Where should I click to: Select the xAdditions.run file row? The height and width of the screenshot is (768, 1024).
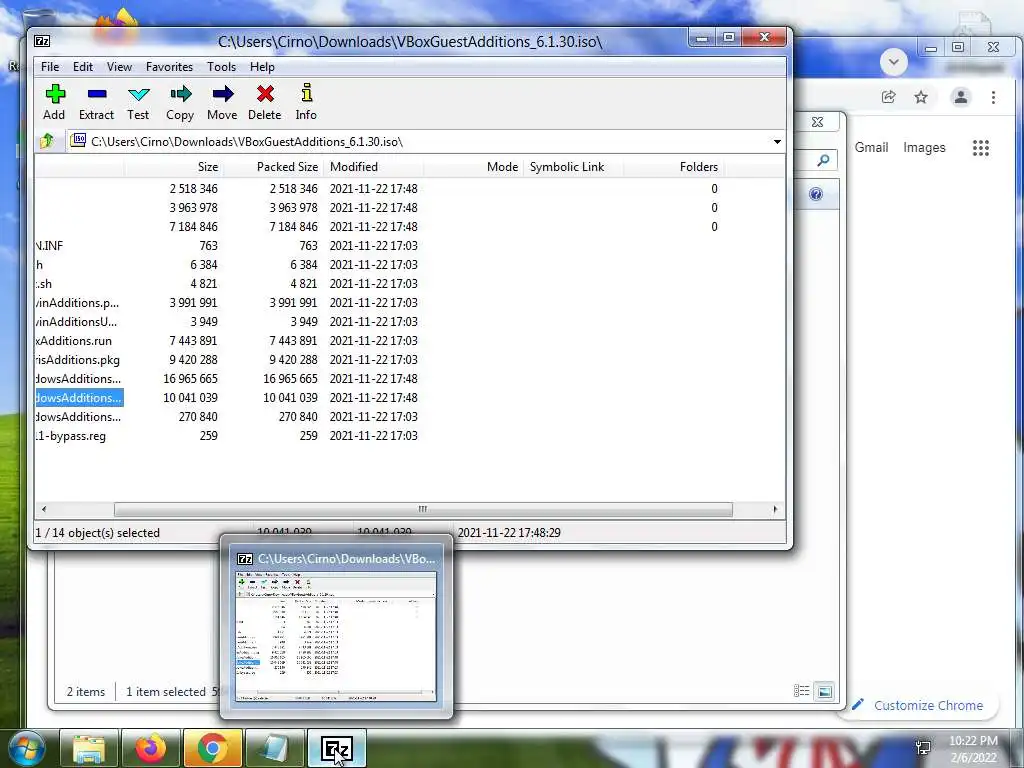pos(409,341)
